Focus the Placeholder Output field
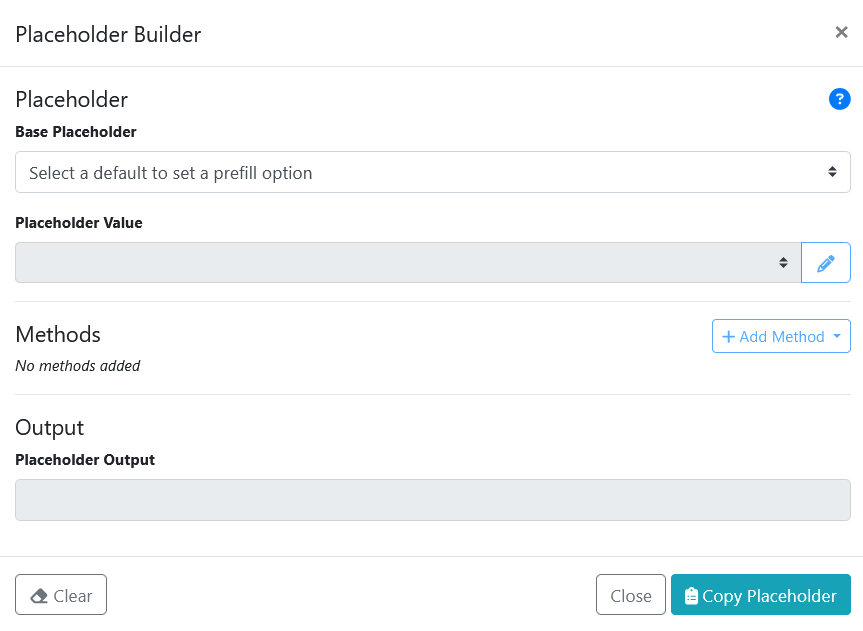This screenshot has height=631, width=863. (x=432, y=500)
